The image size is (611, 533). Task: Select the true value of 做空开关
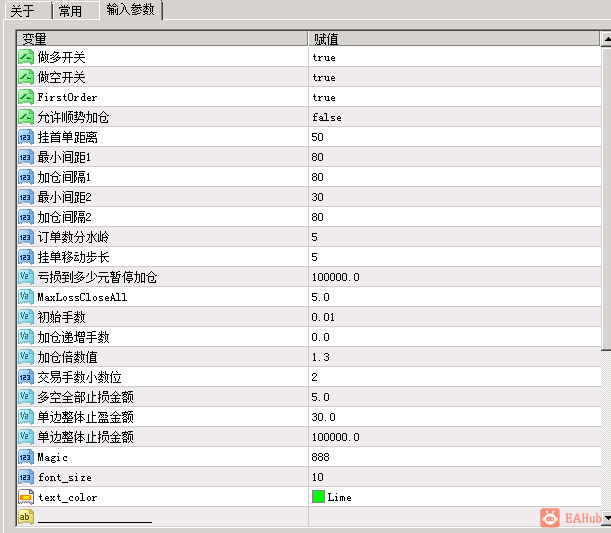point(324,78)
